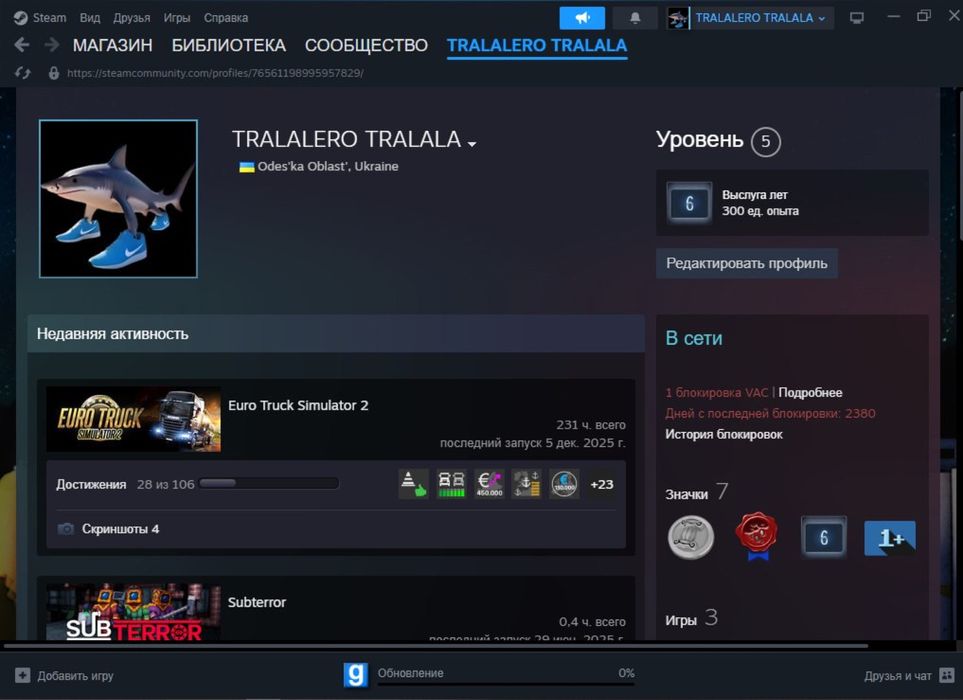Click the Steam logo icon
Viewport: 963px width, 700px height.
tap(20, 18)
